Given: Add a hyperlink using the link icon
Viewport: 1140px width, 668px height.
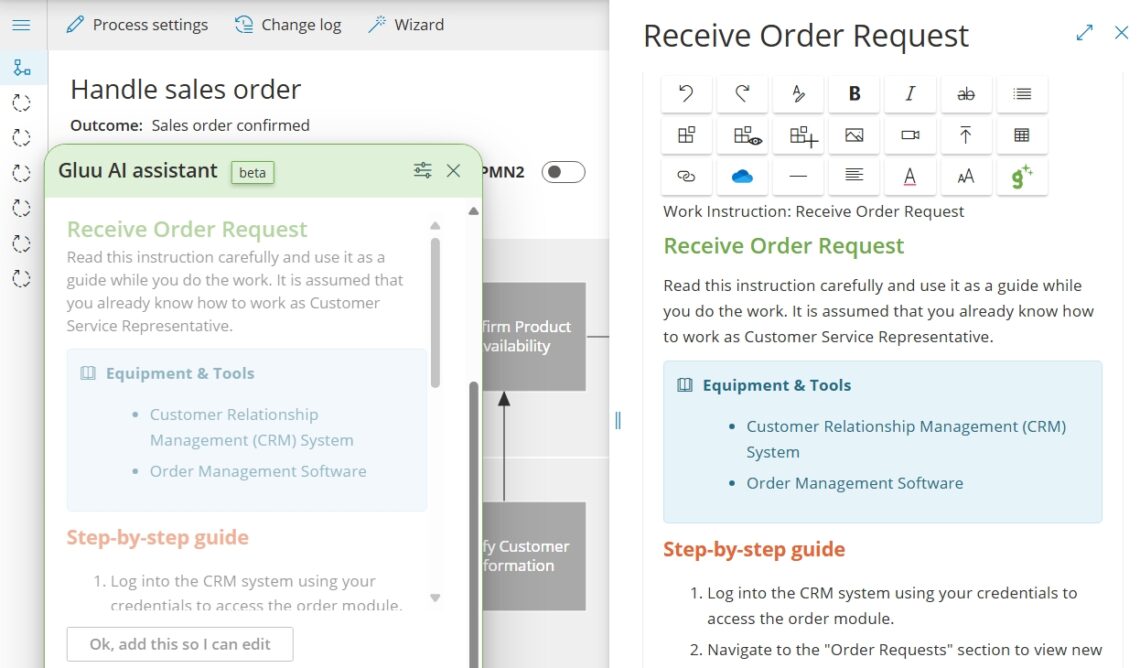Looking at the screenshot, I should pyautogui.click(x=686, y=176).
